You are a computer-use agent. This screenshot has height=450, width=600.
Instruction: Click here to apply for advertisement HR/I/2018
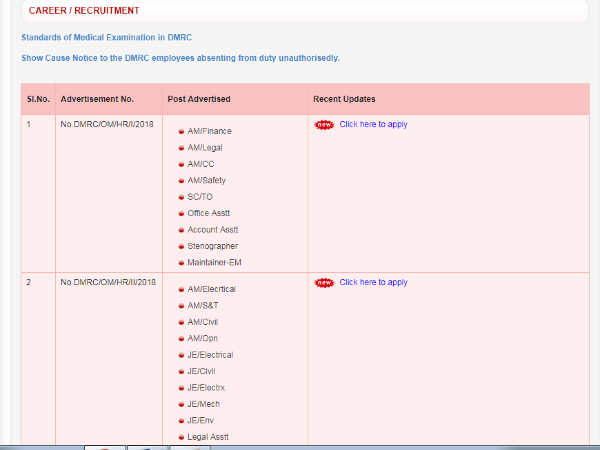coord(373,124)
